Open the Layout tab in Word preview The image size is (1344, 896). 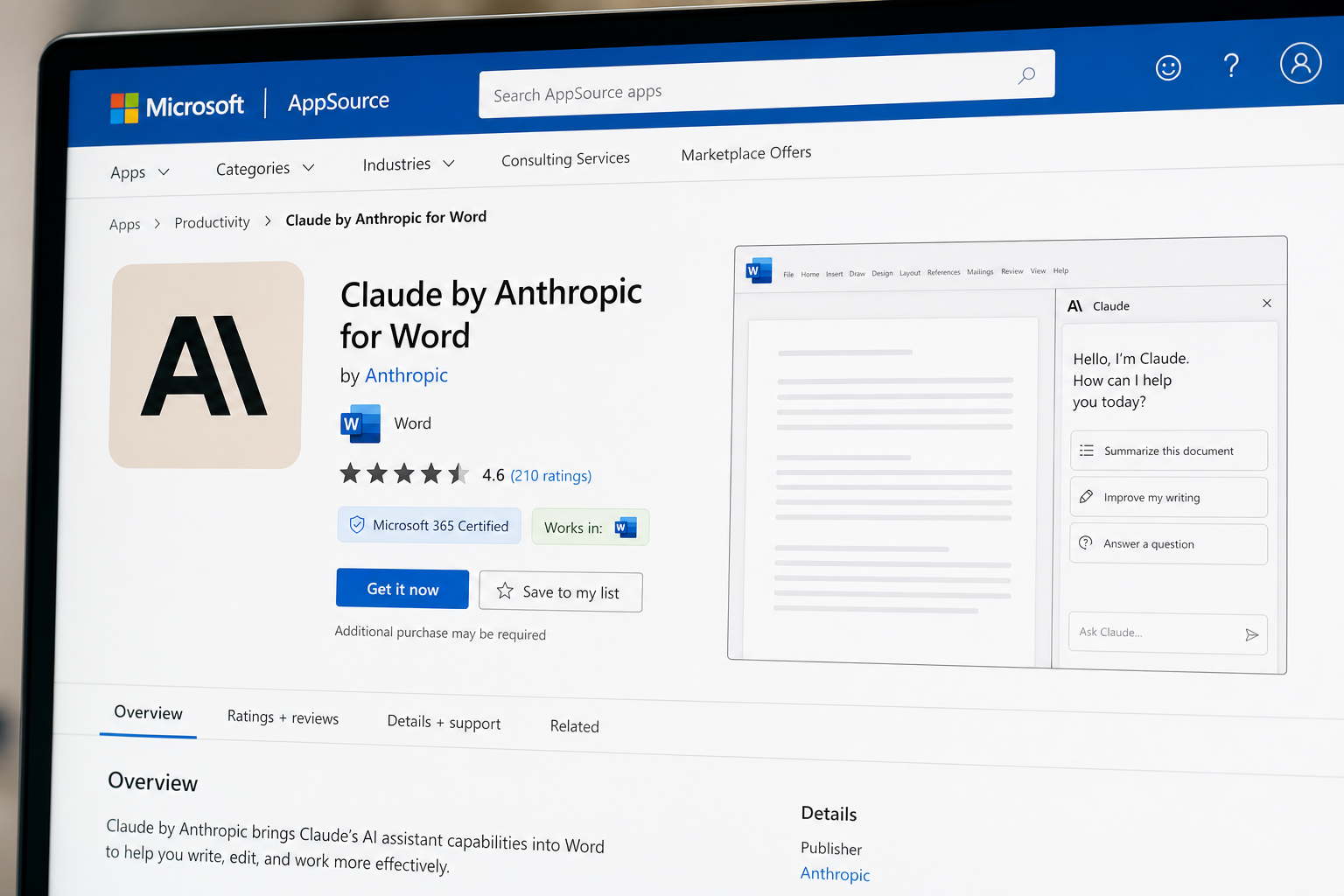point(910,273)
